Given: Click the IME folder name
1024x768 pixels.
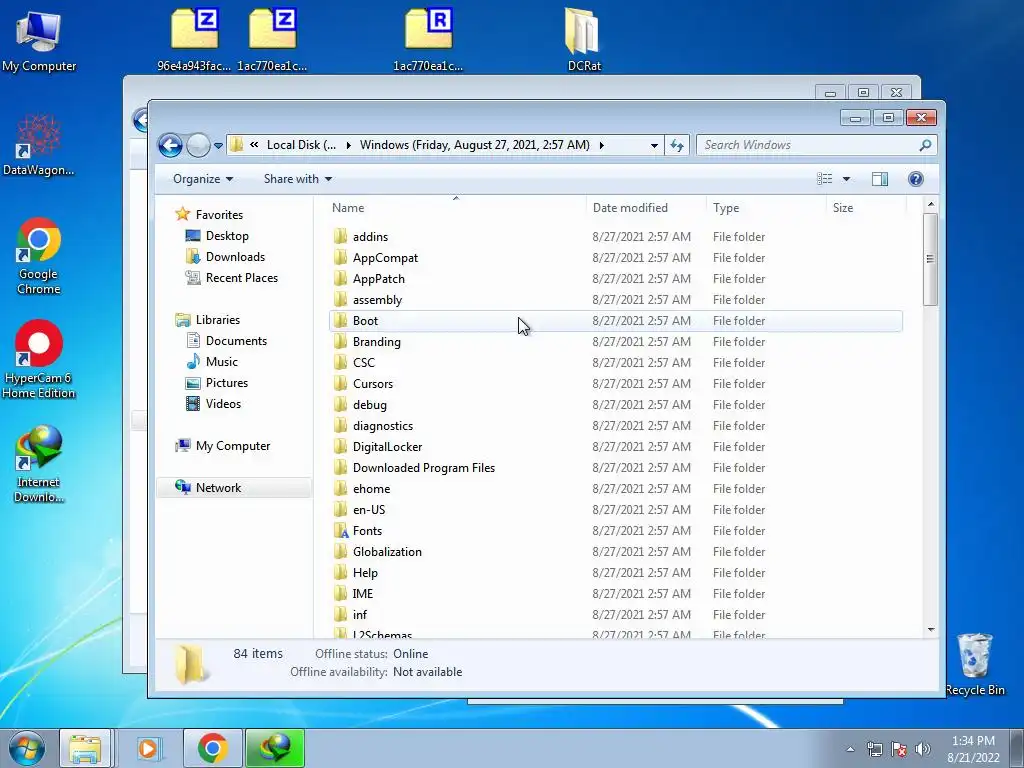Looking at the screenshot, I should tap(362, 593).
